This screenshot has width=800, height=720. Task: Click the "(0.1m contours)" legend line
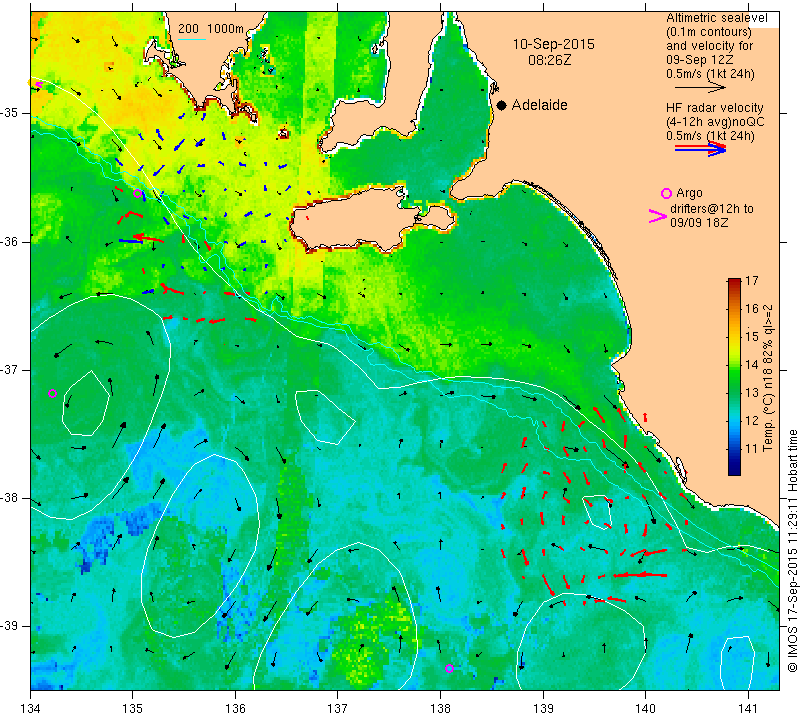coord(709,32)
